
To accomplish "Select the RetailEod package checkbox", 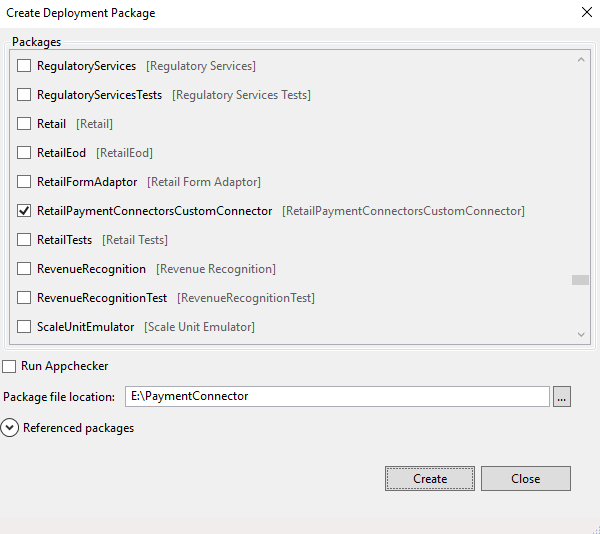I will 25,153.
